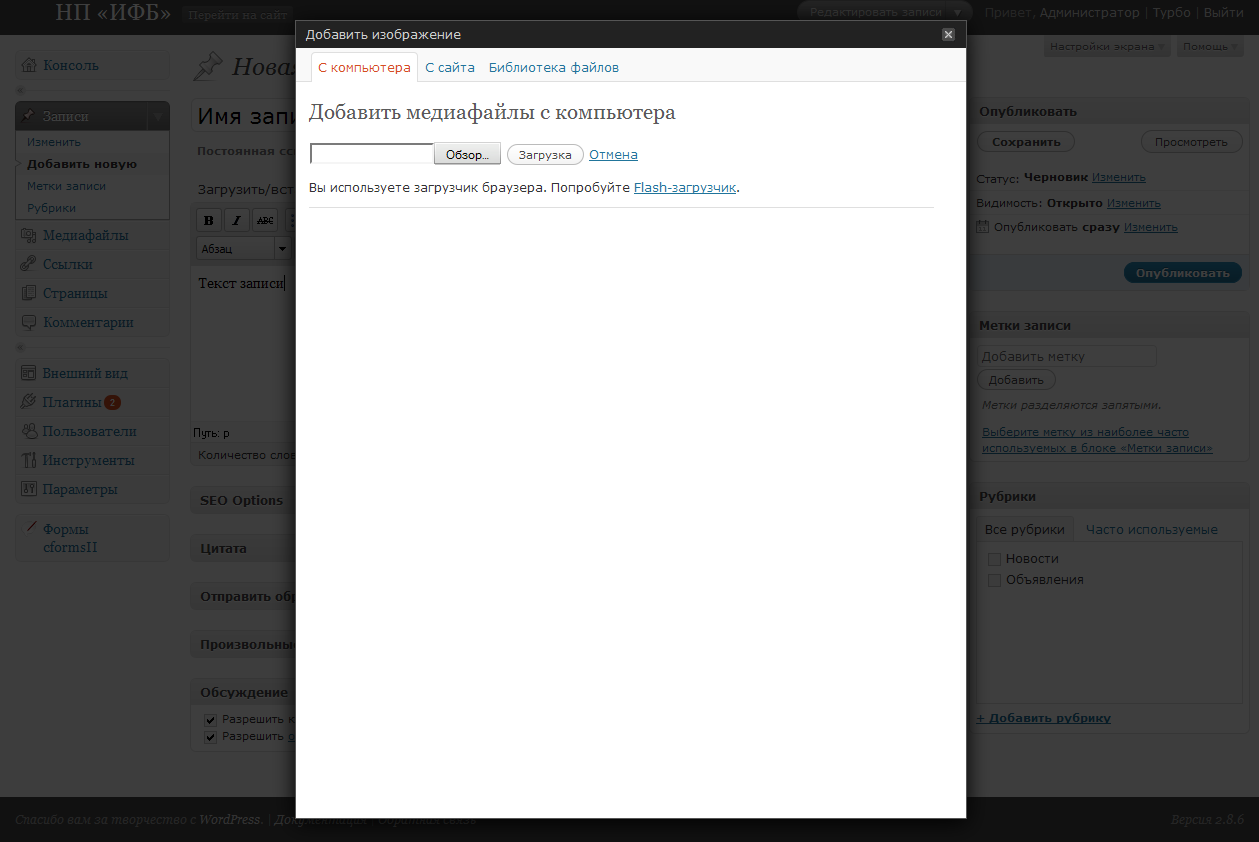Open the Абзац paragraph format dropdown

pyautogui.click(x=282, y=248)
